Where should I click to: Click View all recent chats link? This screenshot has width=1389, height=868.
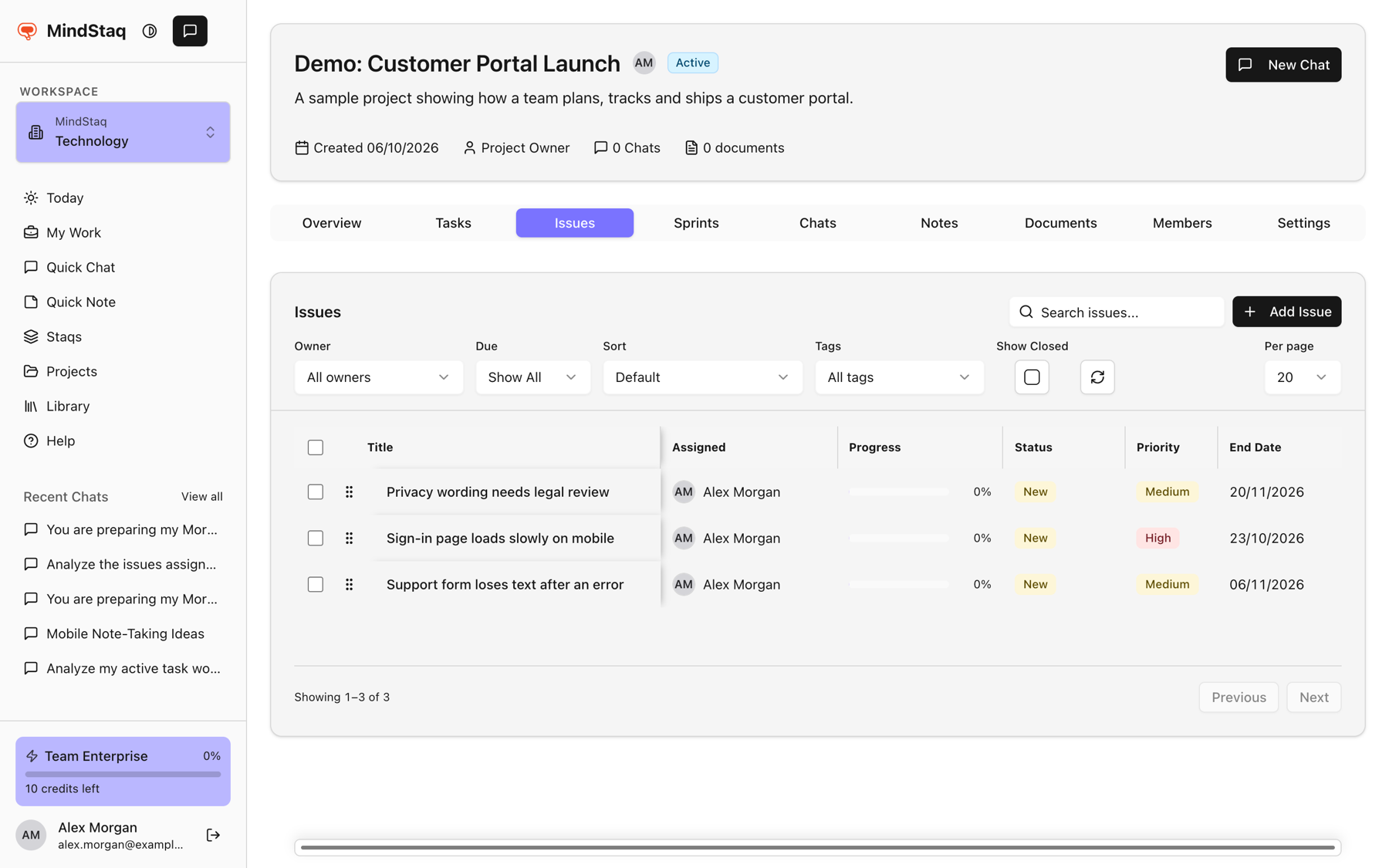tap(202, 497)
